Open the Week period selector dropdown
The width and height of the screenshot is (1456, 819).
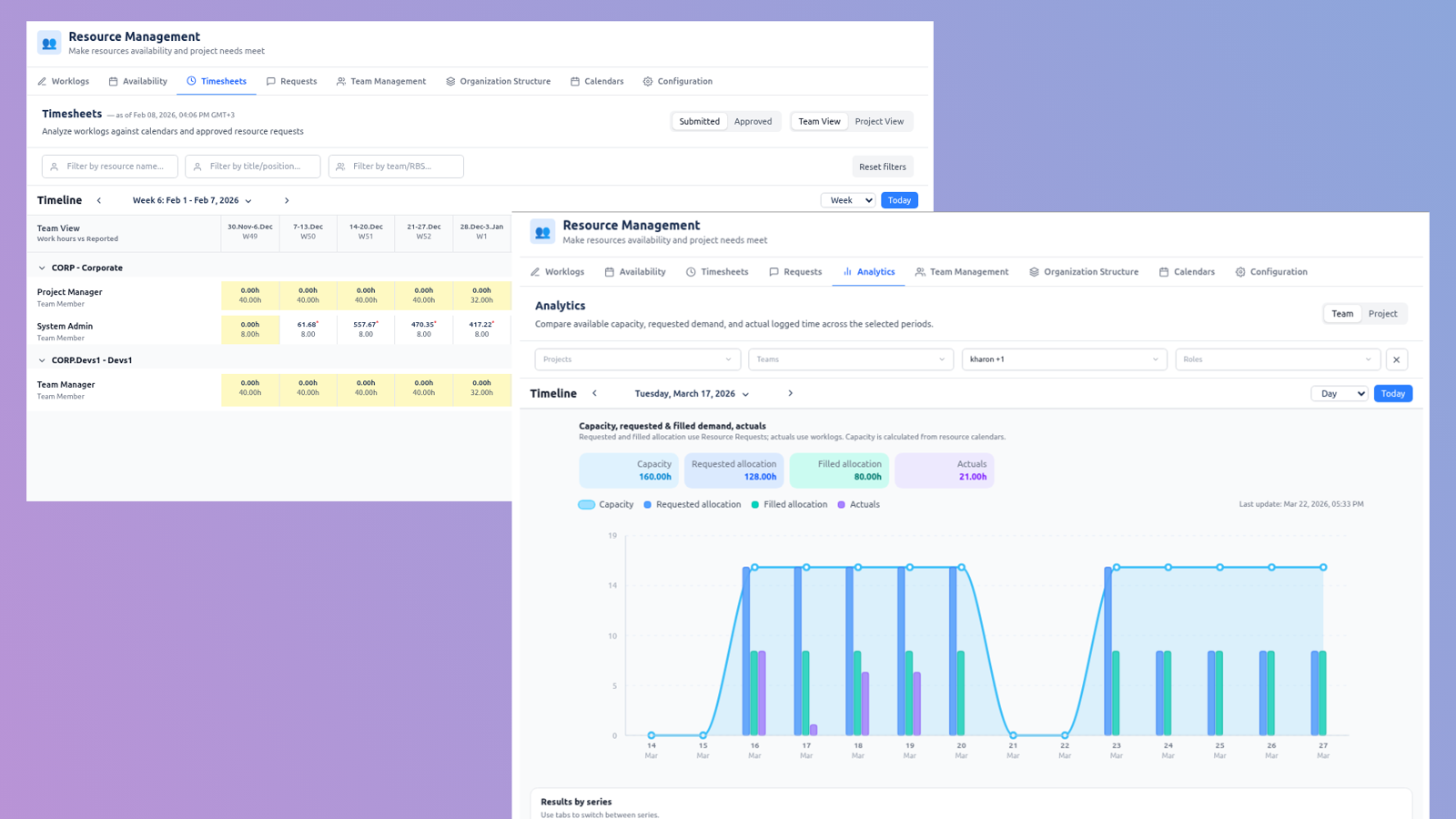tap(847, 199)
